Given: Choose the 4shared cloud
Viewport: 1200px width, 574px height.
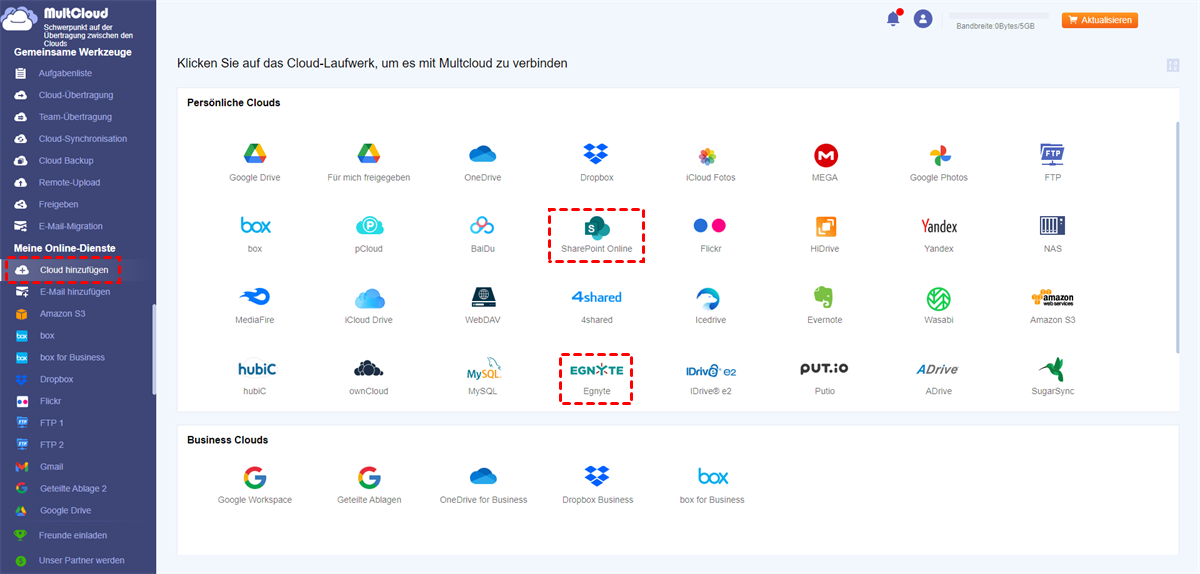Looking at the screenshot, I should [x=596, y=297].
